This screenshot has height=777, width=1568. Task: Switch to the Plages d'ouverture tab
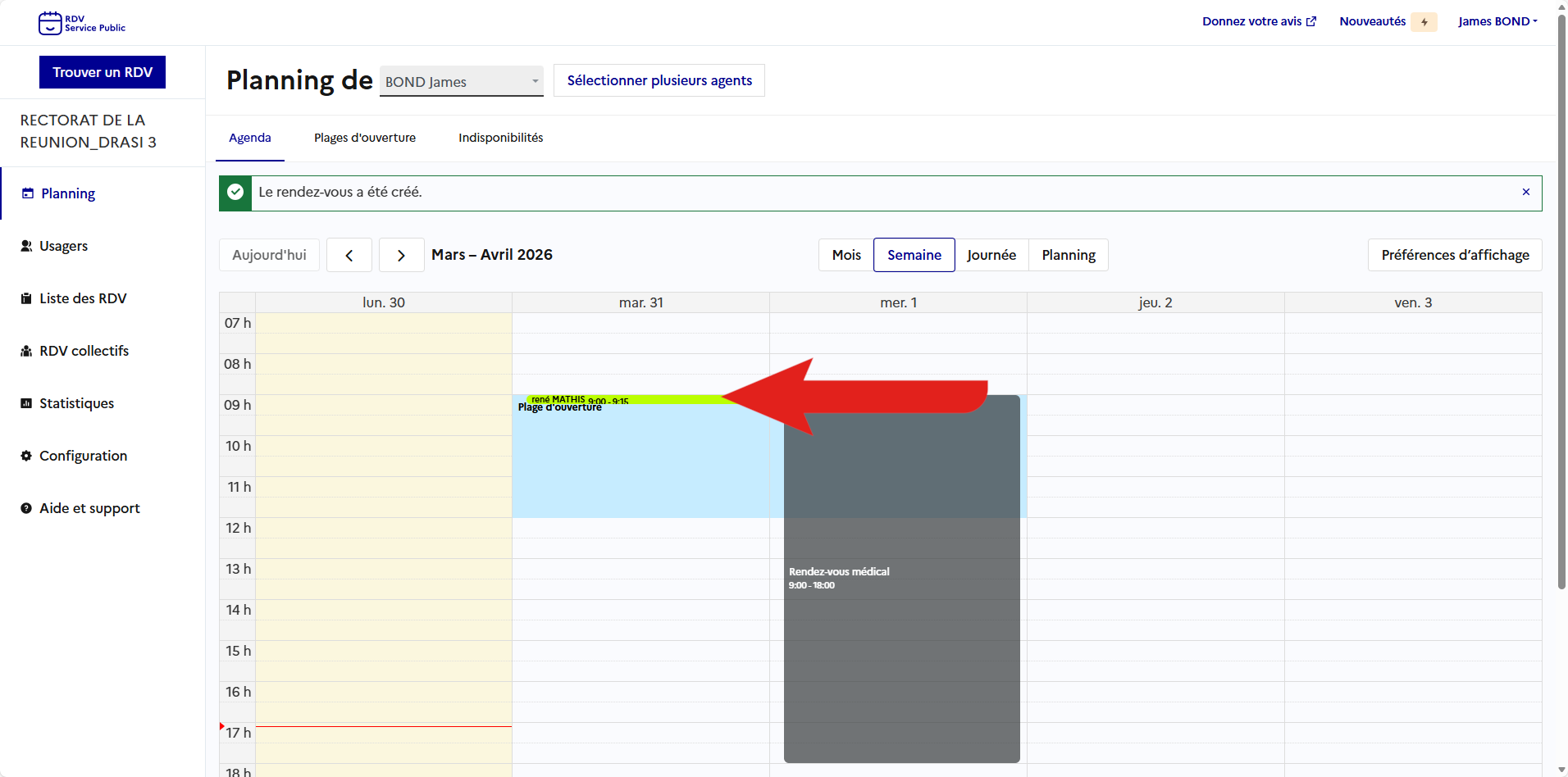tap(365, 138)
